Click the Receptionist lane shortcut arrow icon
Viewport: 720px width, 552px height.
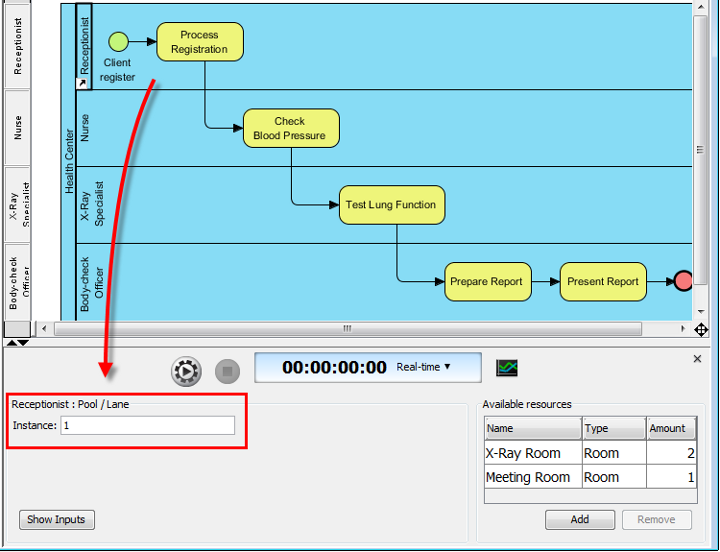(82, 83)
